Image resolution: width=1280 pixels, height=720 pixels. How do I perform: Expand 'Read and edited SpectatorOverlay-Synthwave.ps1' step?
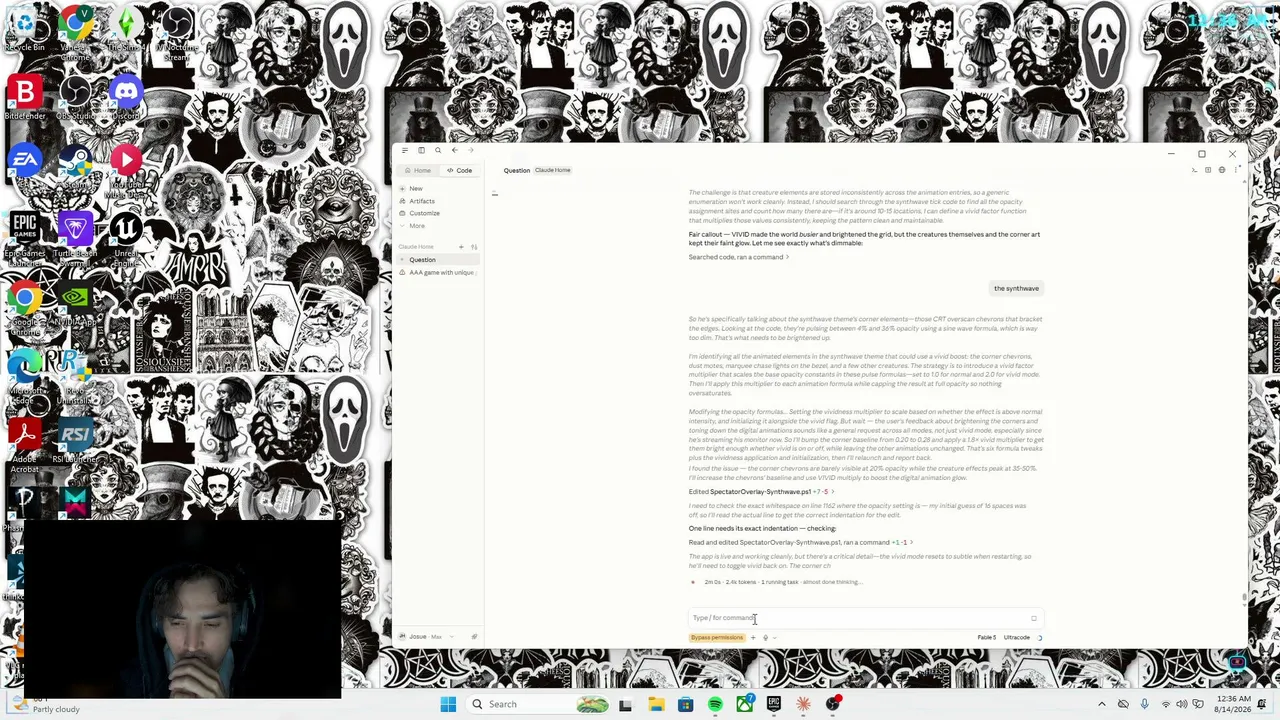coord(801,543)
